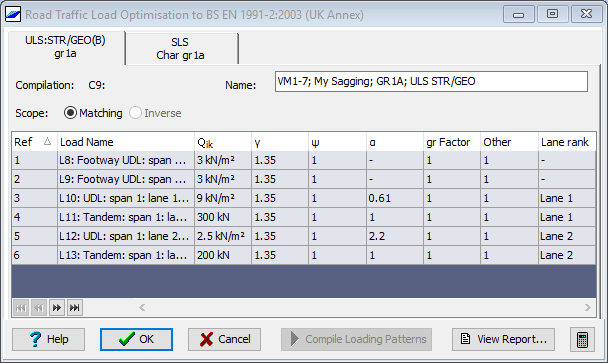Select row L13: Tandem span 1

(304, 255)
